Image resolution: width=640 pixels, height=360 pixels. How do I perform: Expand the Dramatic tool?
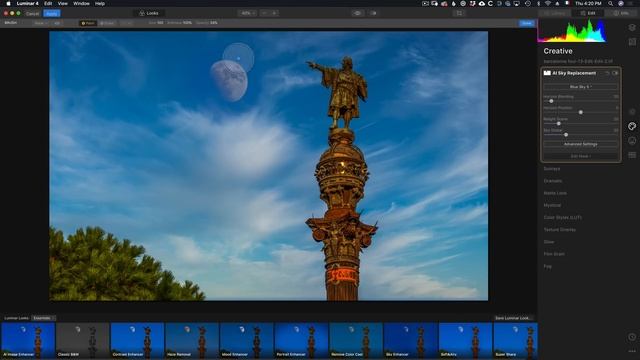coord(553,181)
